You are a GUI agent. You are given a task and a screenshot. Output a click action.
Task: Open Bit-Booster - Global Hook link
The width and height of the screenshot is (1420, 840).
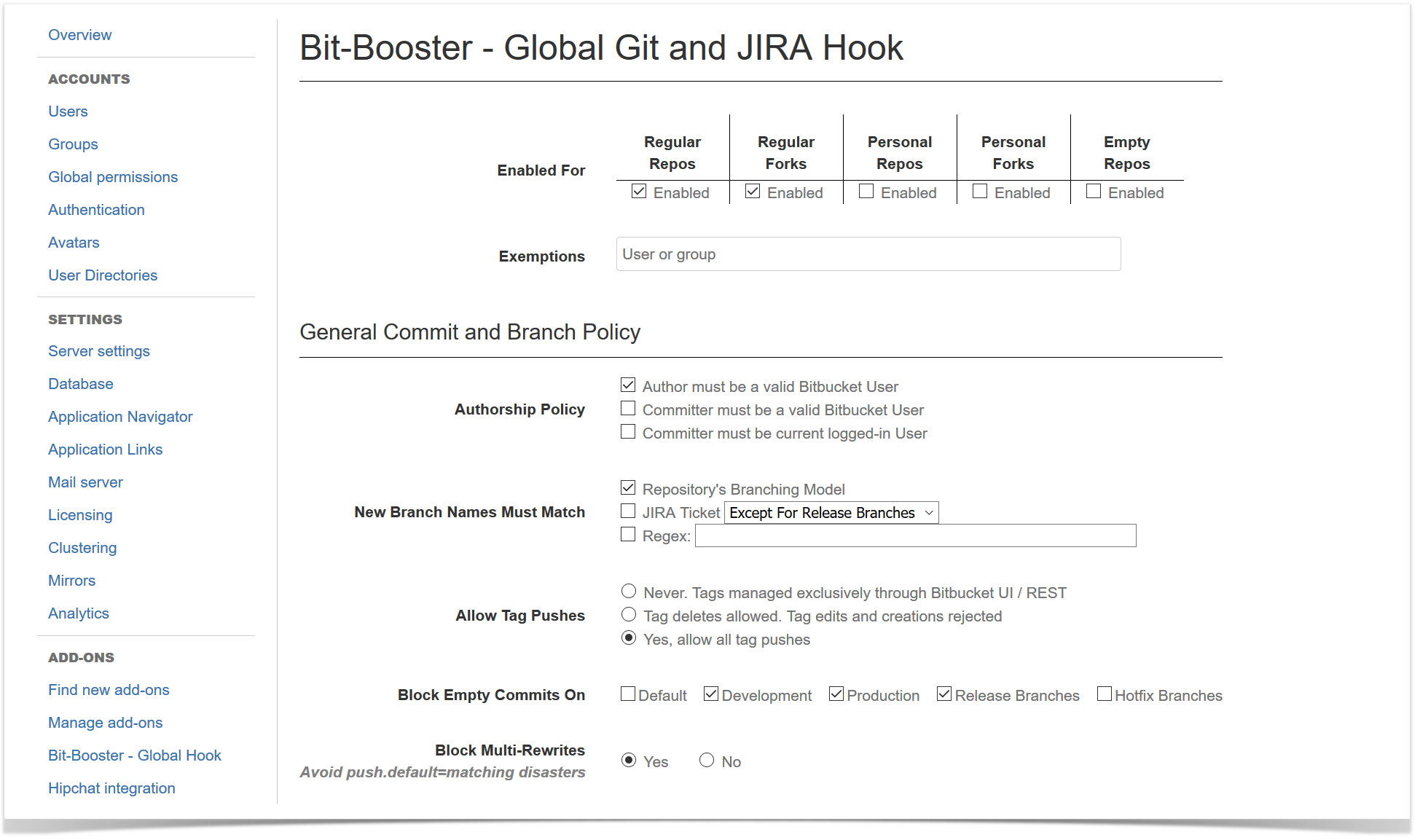(x=135, y=755)
